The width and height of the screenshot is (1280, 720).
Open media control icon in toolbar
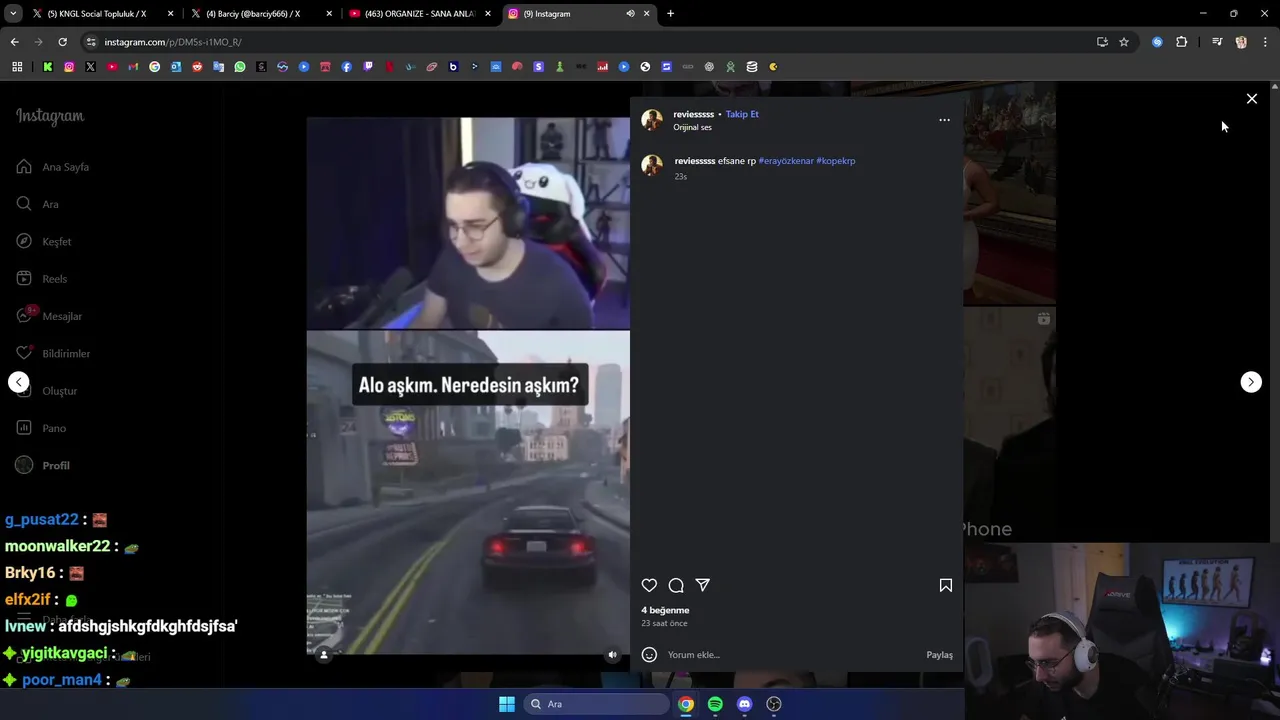click(x=1217, y=42)
